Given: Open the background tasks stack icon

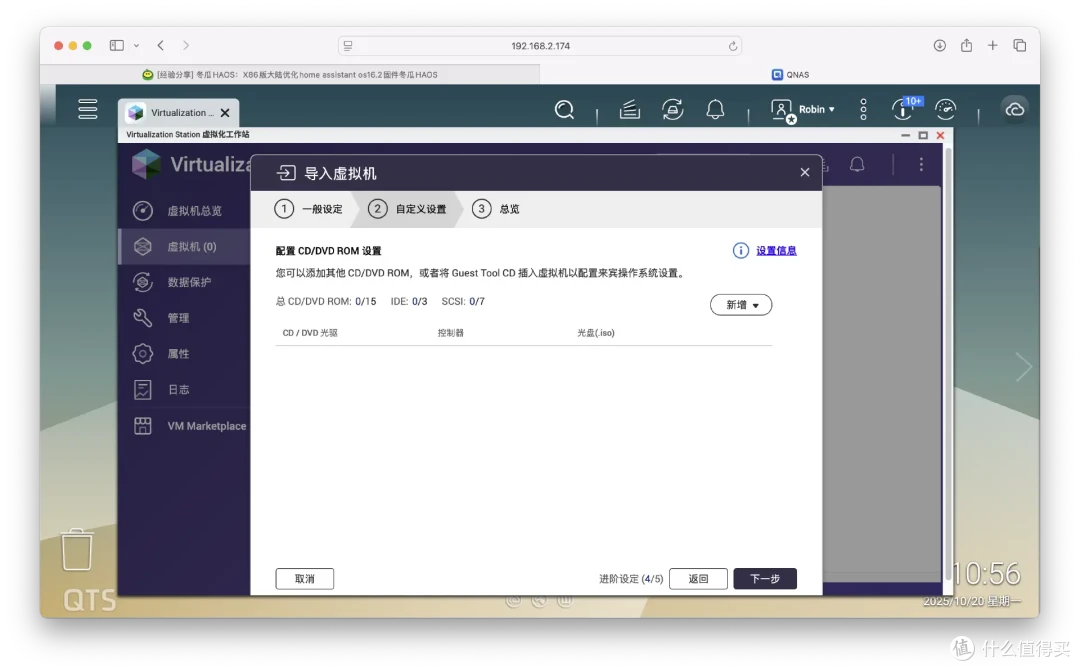Looking at the screenshot, I should [x=630, y=110].
